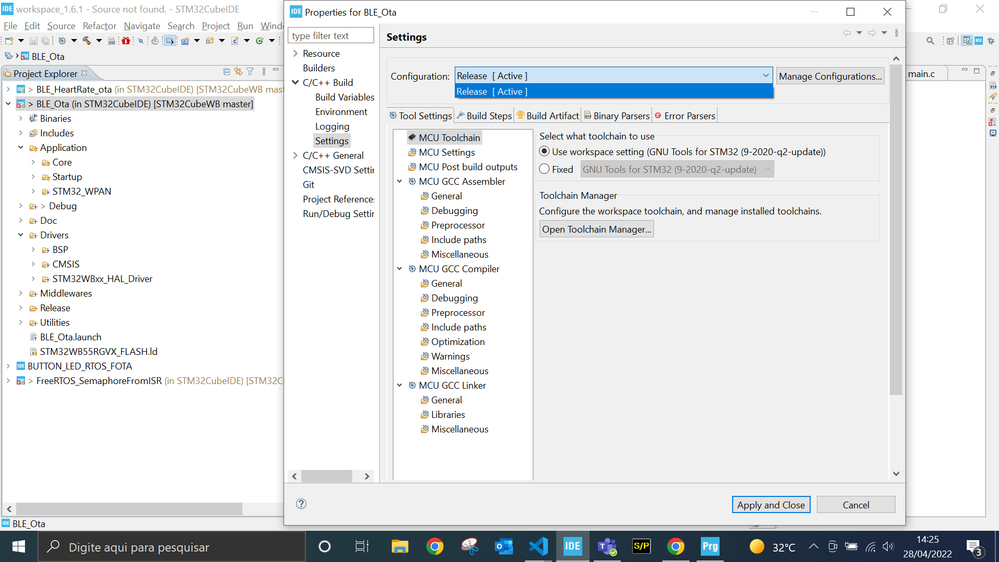The image size is (999, 562).
Task: Collapse MCU GCC Assembler node
Action: pos(399,182)
